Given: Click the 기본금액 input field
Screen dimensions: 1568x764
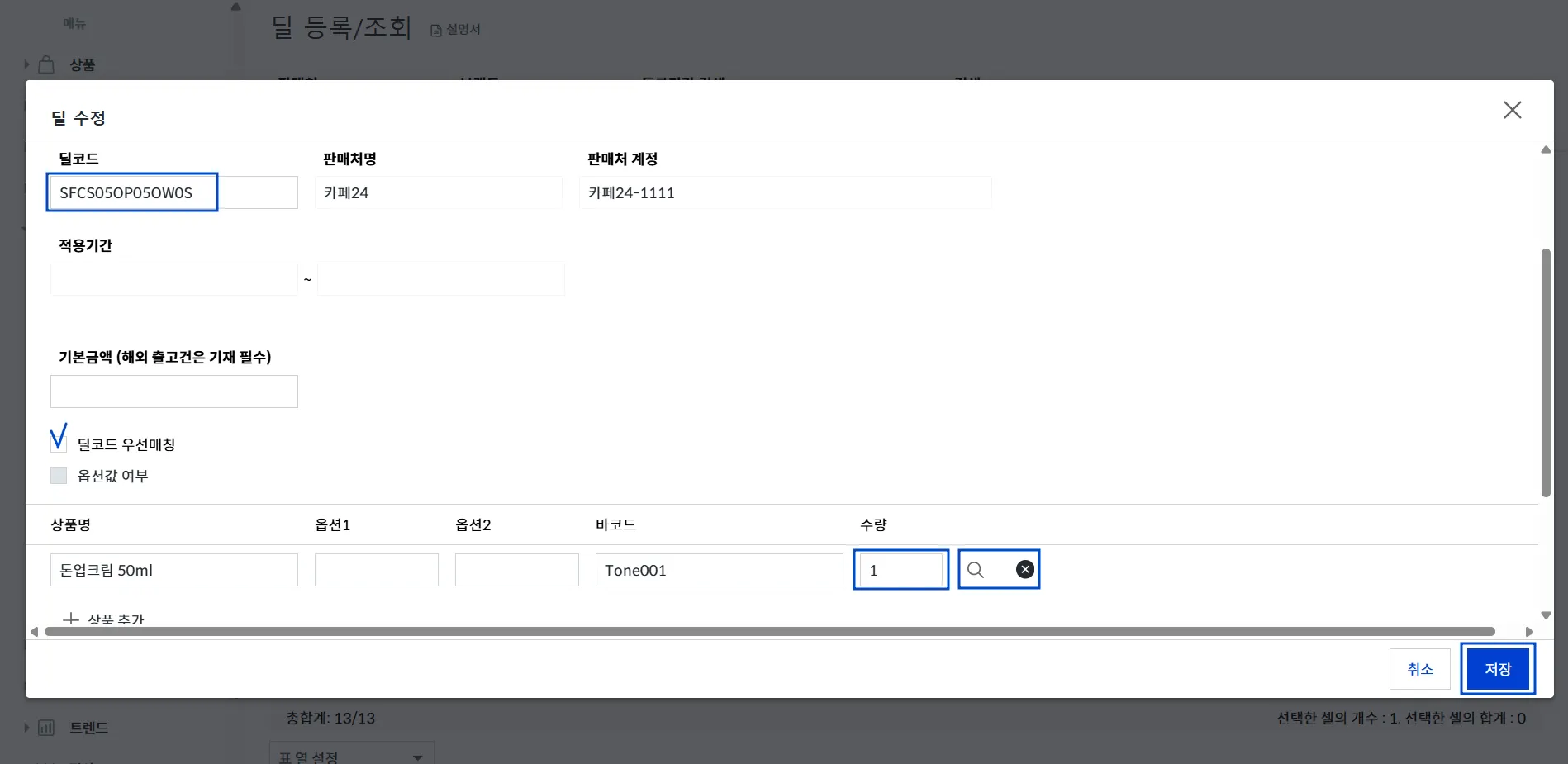Looking at the screenshot, I should click(174, 391).
